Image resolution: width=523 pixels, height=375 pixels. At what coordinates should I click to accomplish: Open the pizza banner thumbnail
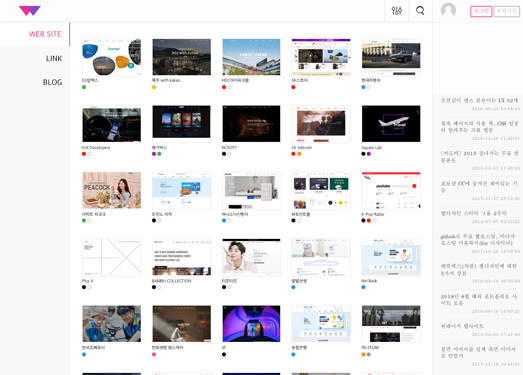point(181,191)
